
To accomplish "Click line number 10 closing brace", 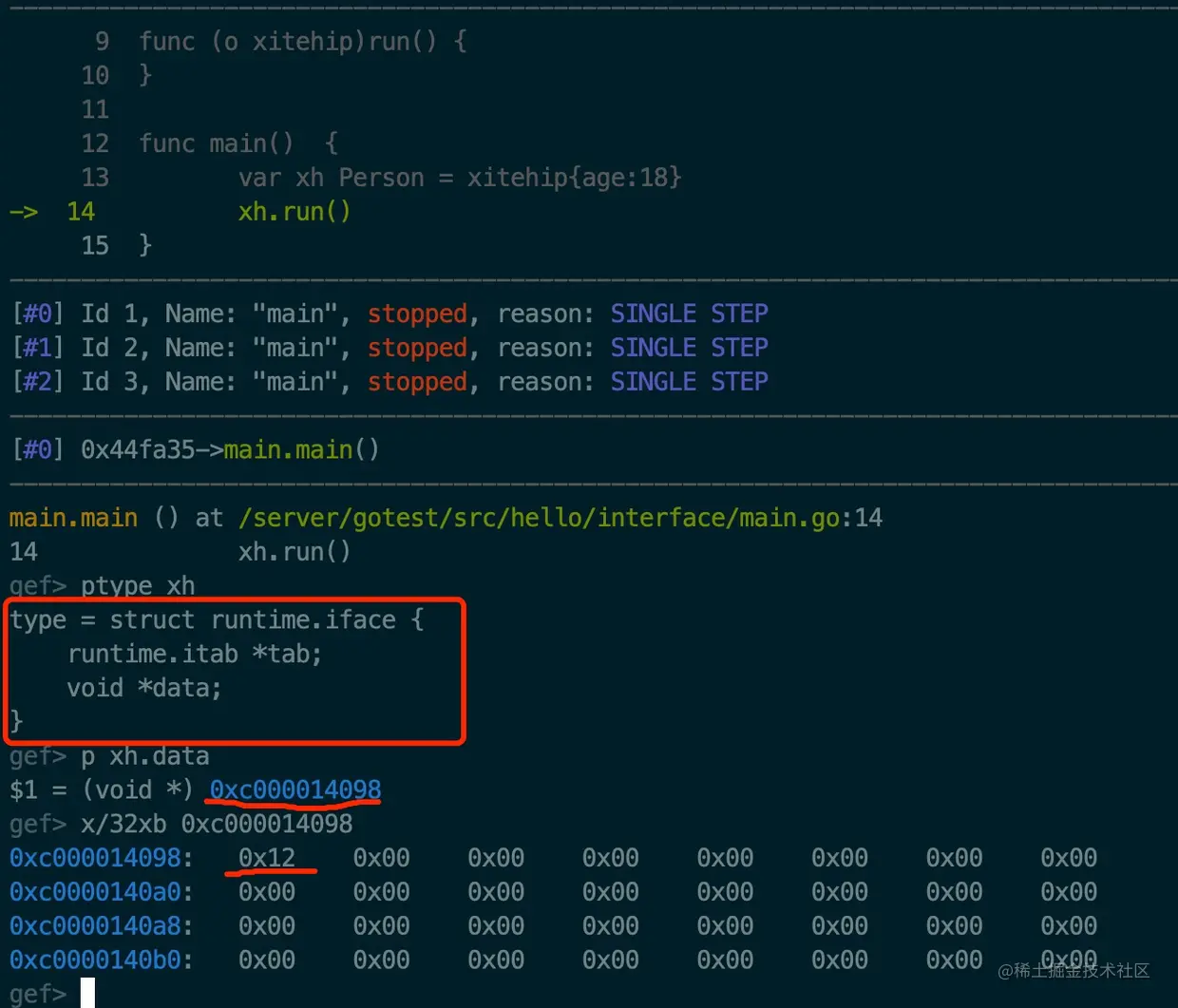I will [x=145, y=75].
